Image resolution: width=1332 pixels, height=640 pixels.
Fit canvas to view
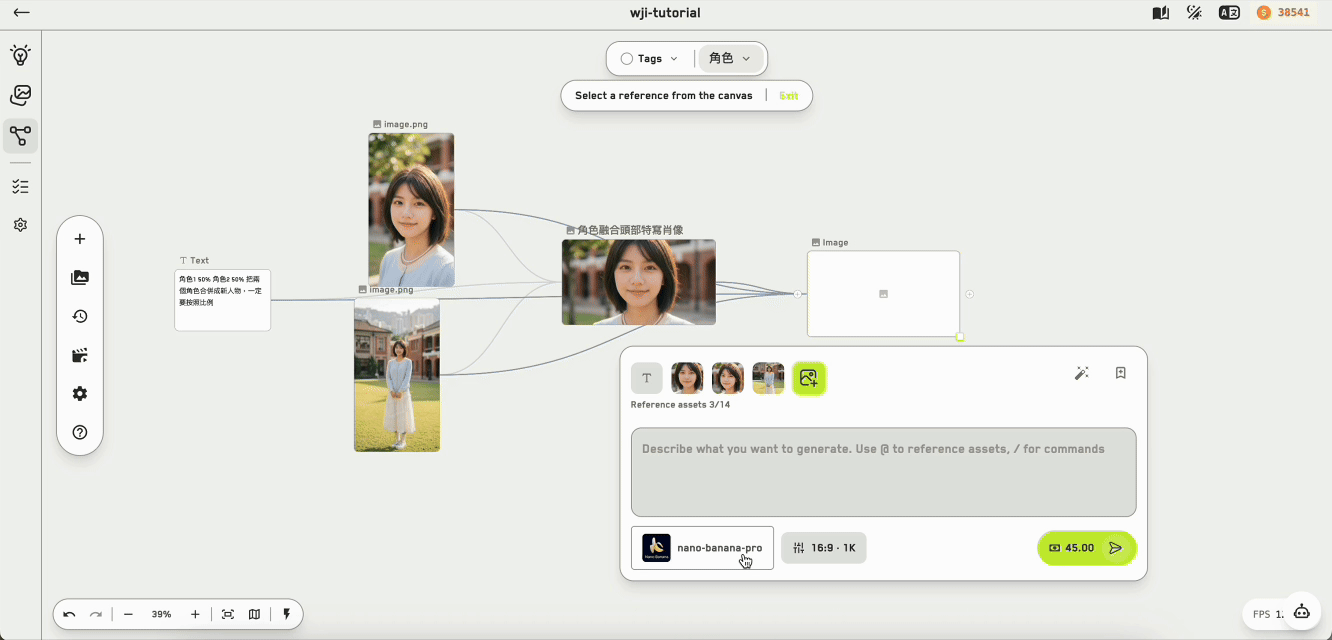tap(228, 614)
